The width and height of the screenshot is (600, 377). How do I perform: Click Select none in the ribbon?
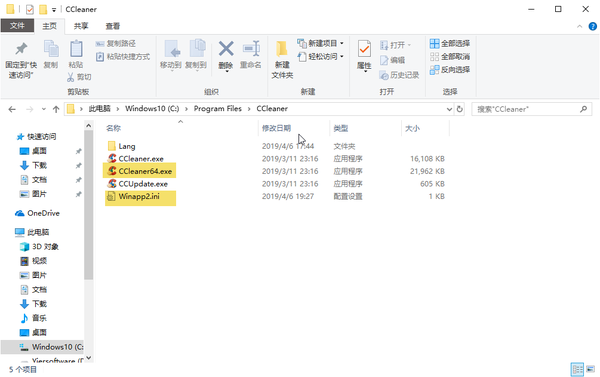coord(450,57)
